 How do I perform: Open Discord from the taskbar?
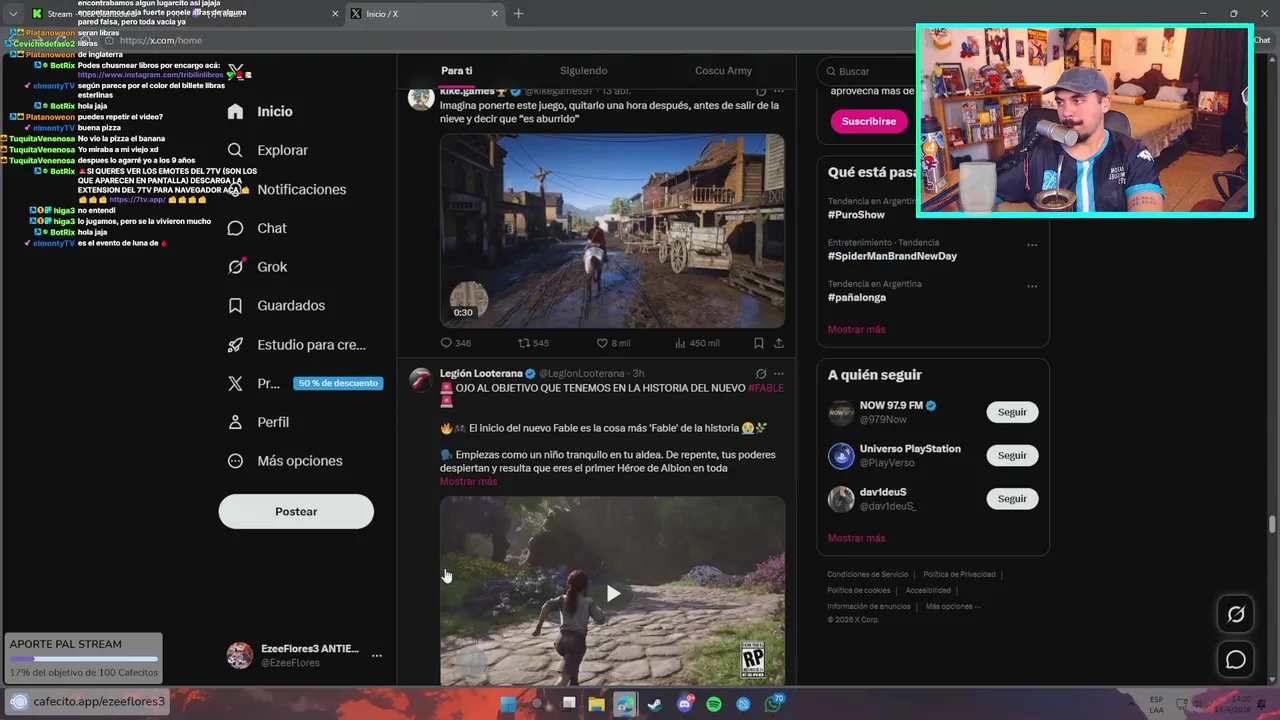(x=685, y=704)
